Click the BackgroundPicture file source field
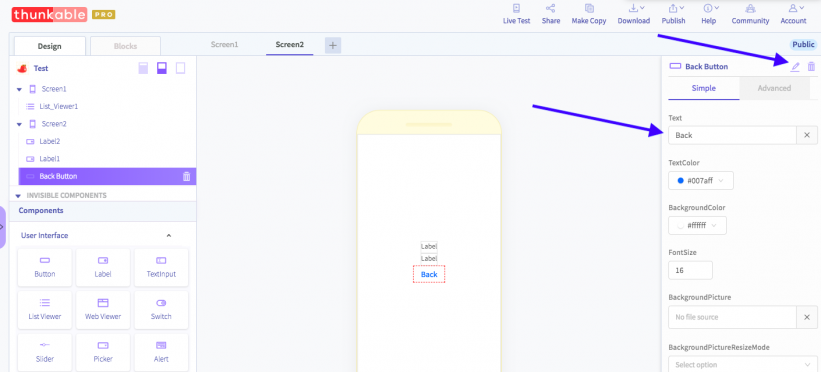This screenshot has height=372, width=821. (732, 317)
